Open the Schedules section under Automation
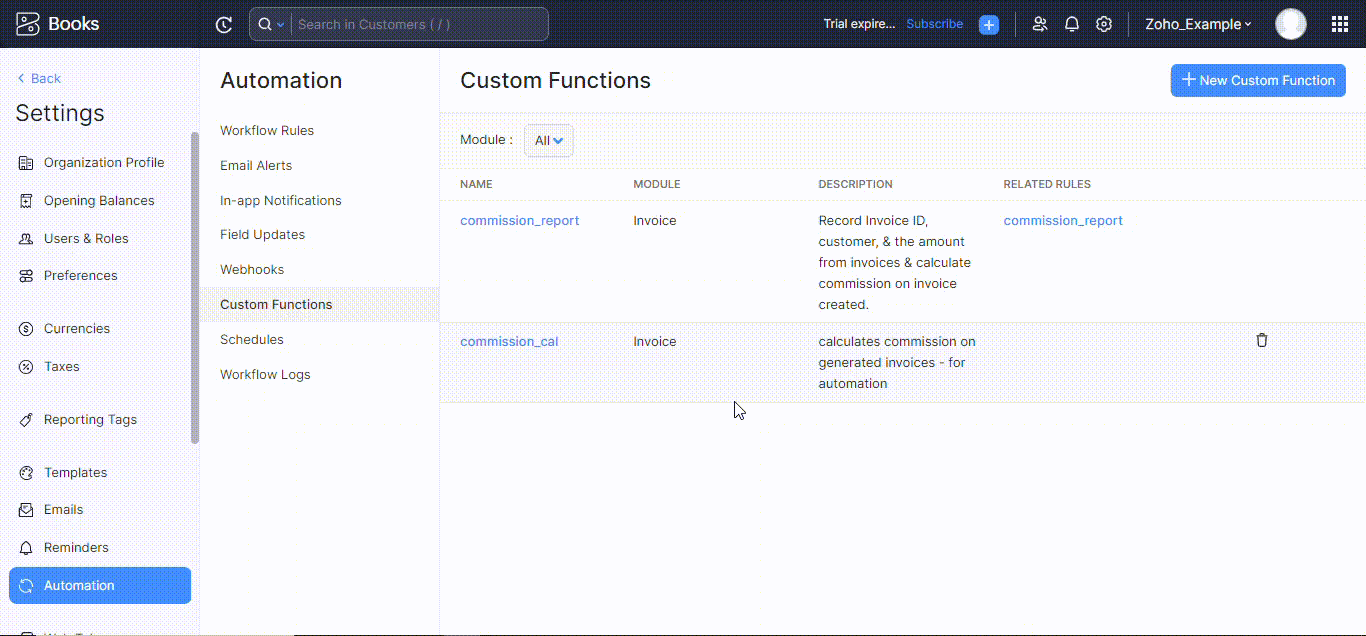The width and height of the screenshot is (1366, 636). point(251,339)
